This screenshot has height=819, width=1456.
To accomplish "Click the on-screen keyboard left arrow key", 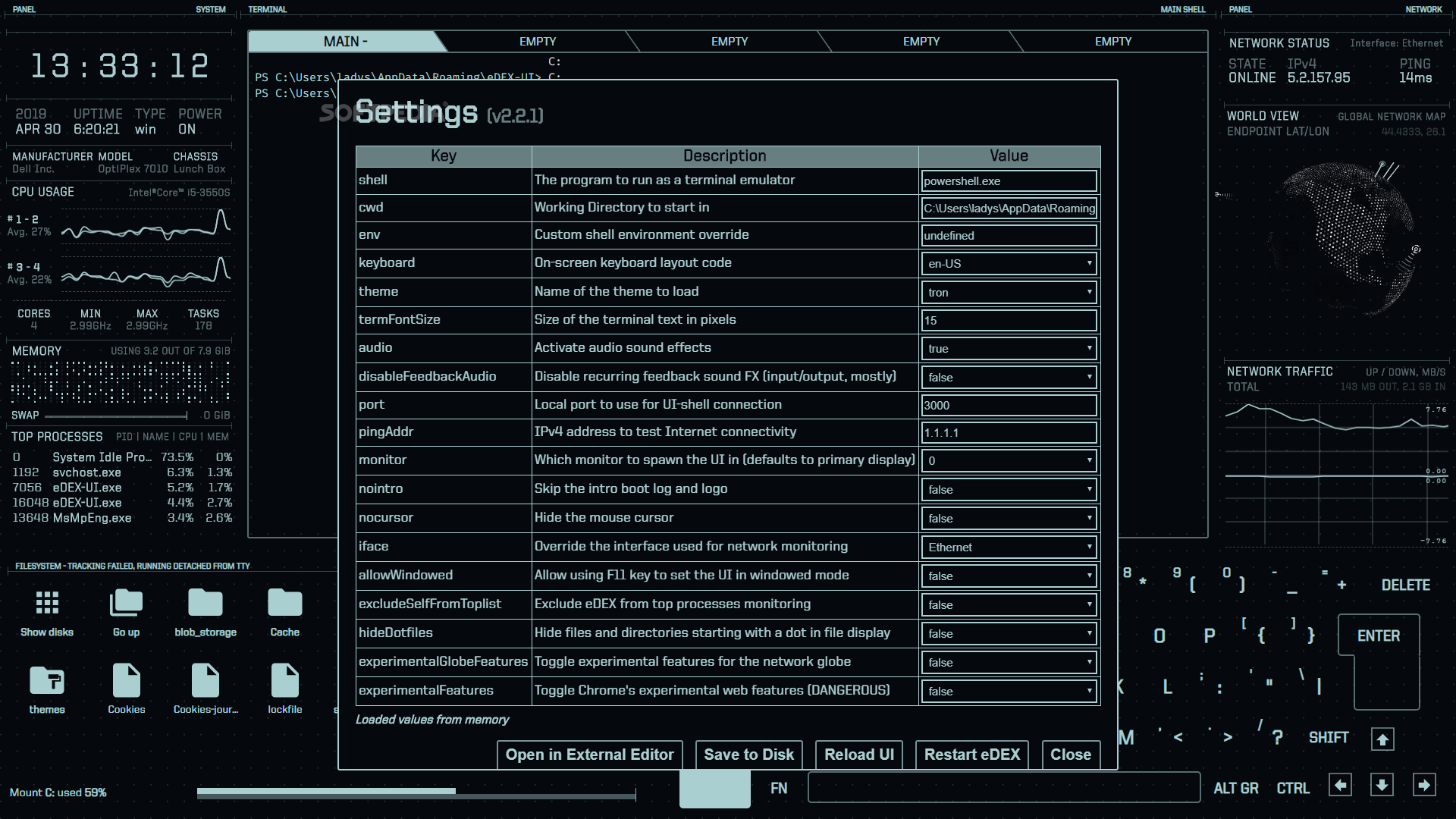I will (x=1341, y=786).
